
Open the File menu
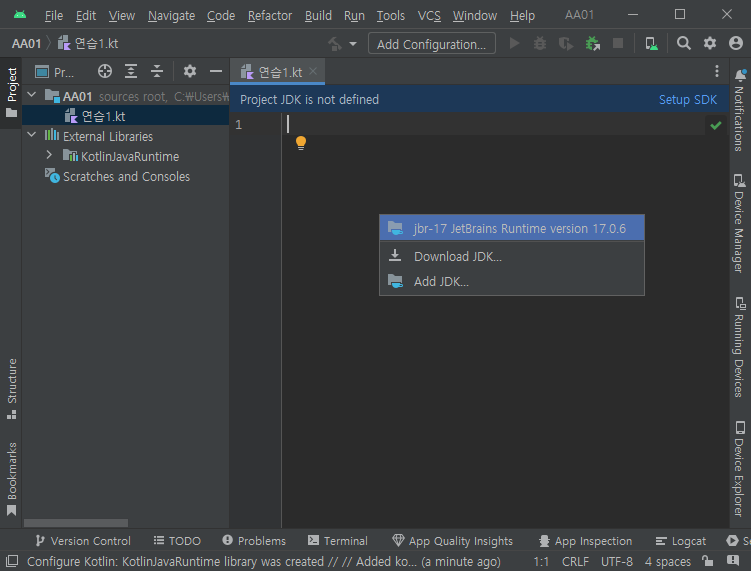pyautogui.click(x=54, y=16)
